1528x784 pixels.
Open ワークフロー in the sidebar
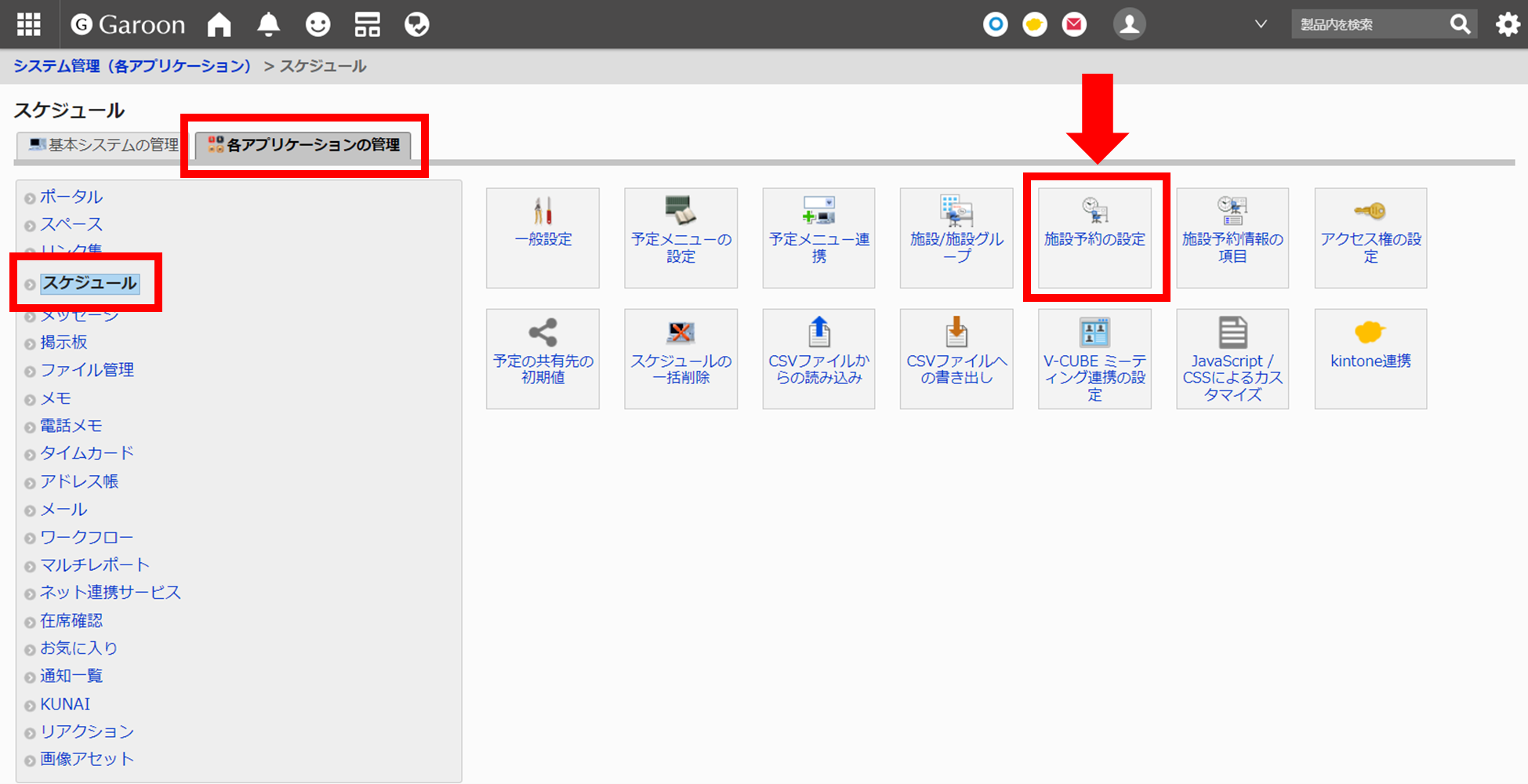click(x=86, y=537)
